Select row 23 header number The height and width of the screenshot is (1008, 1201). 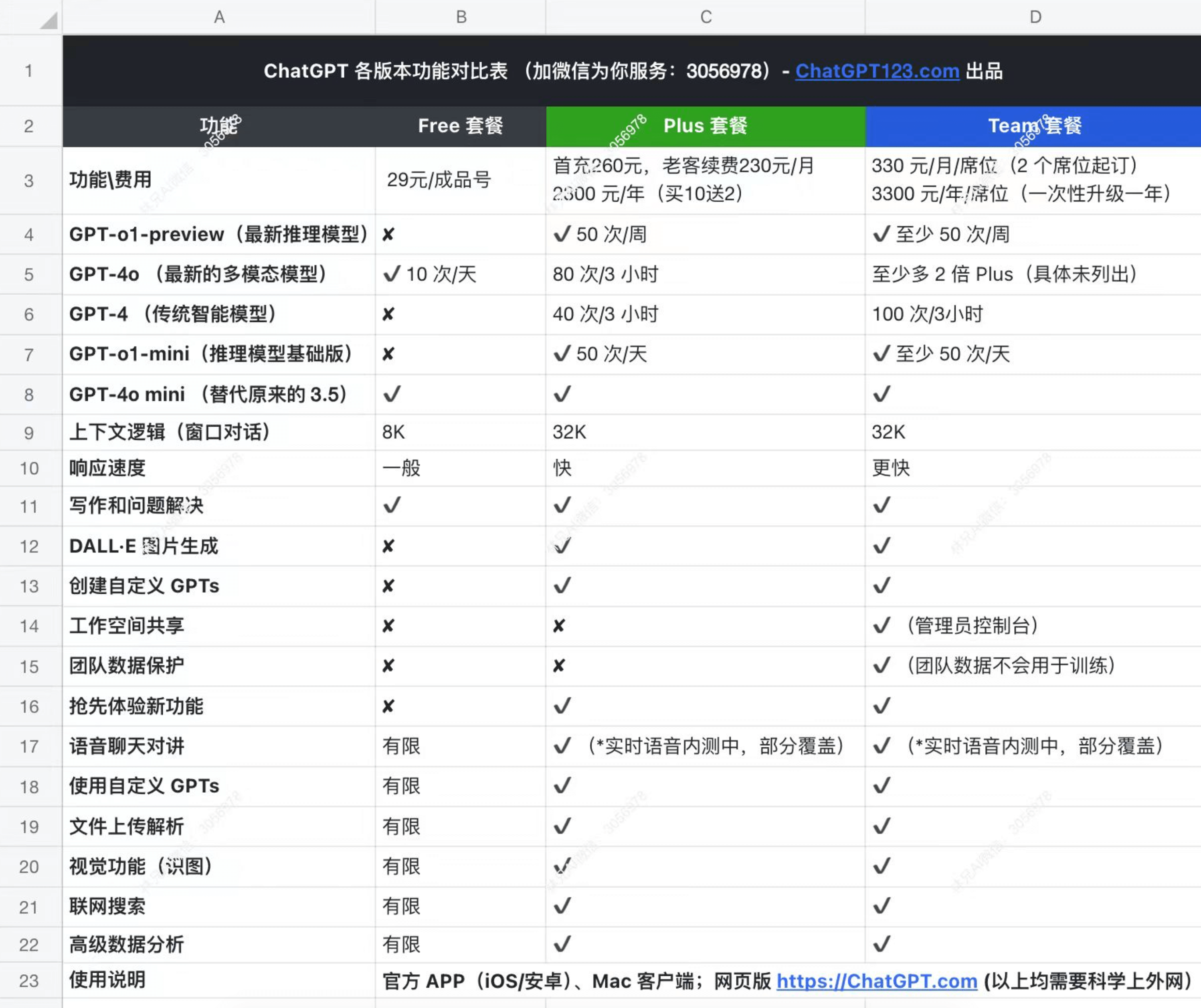[x=29, y=981]
